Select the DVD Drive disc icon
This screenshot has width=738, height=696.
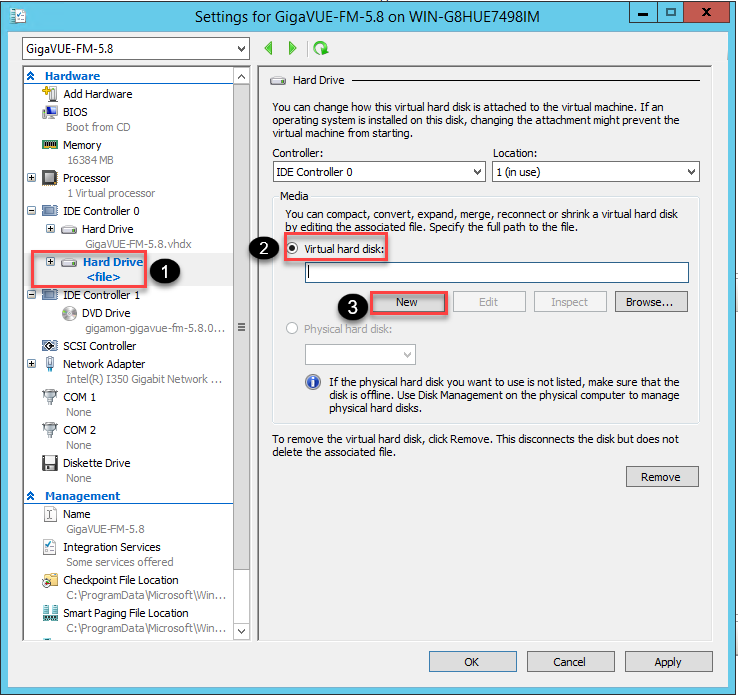[69, 313]
